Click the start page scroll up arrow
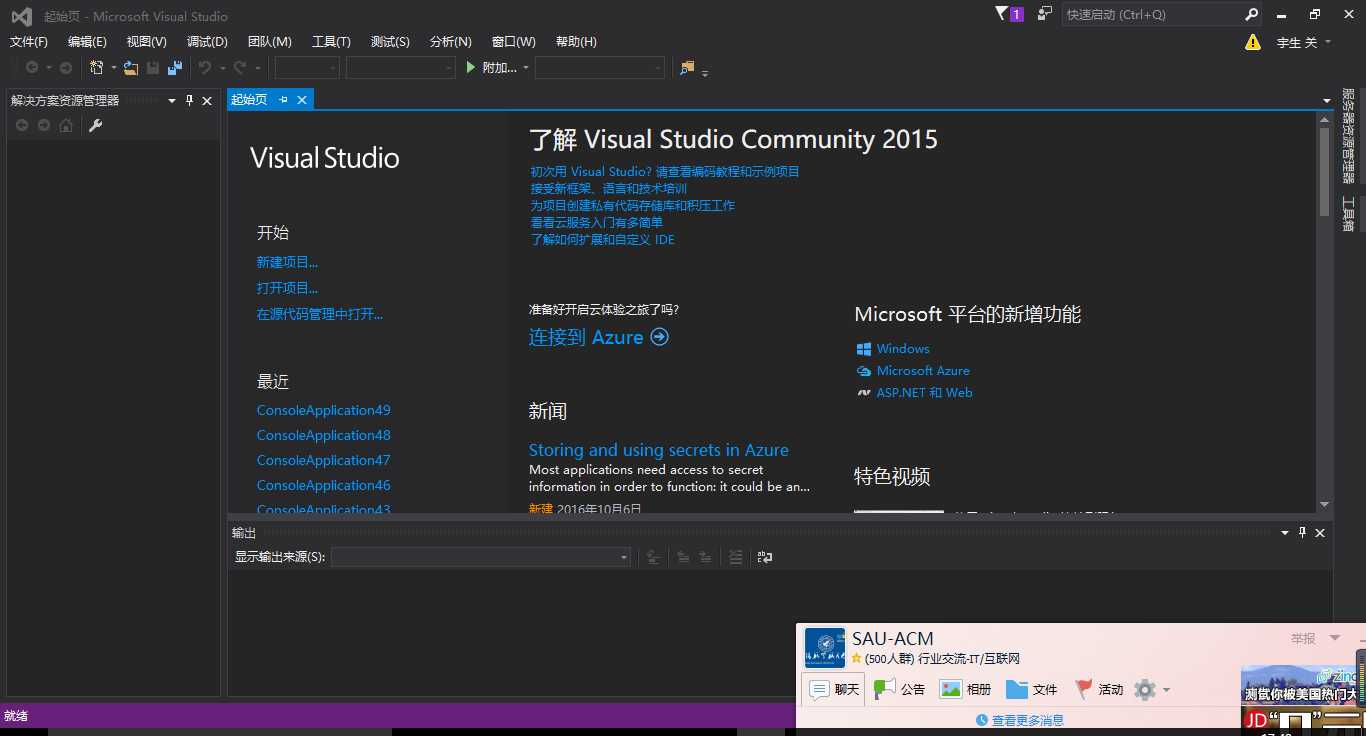1366x736 pixels. (1325, 119)
